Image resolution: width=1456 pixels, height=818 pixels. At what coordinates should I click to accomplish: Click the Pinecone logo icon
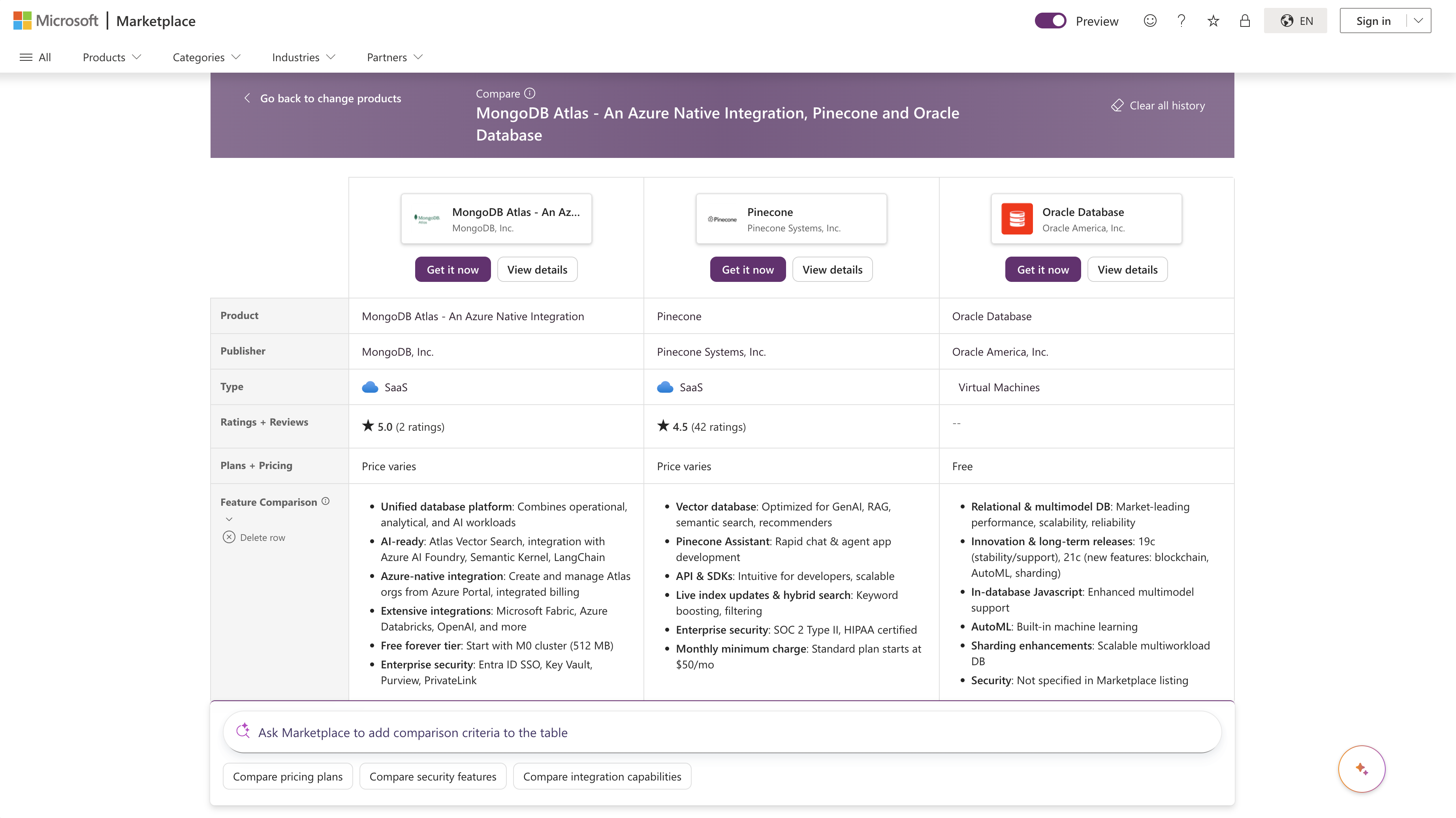click(x=722, y=219)
